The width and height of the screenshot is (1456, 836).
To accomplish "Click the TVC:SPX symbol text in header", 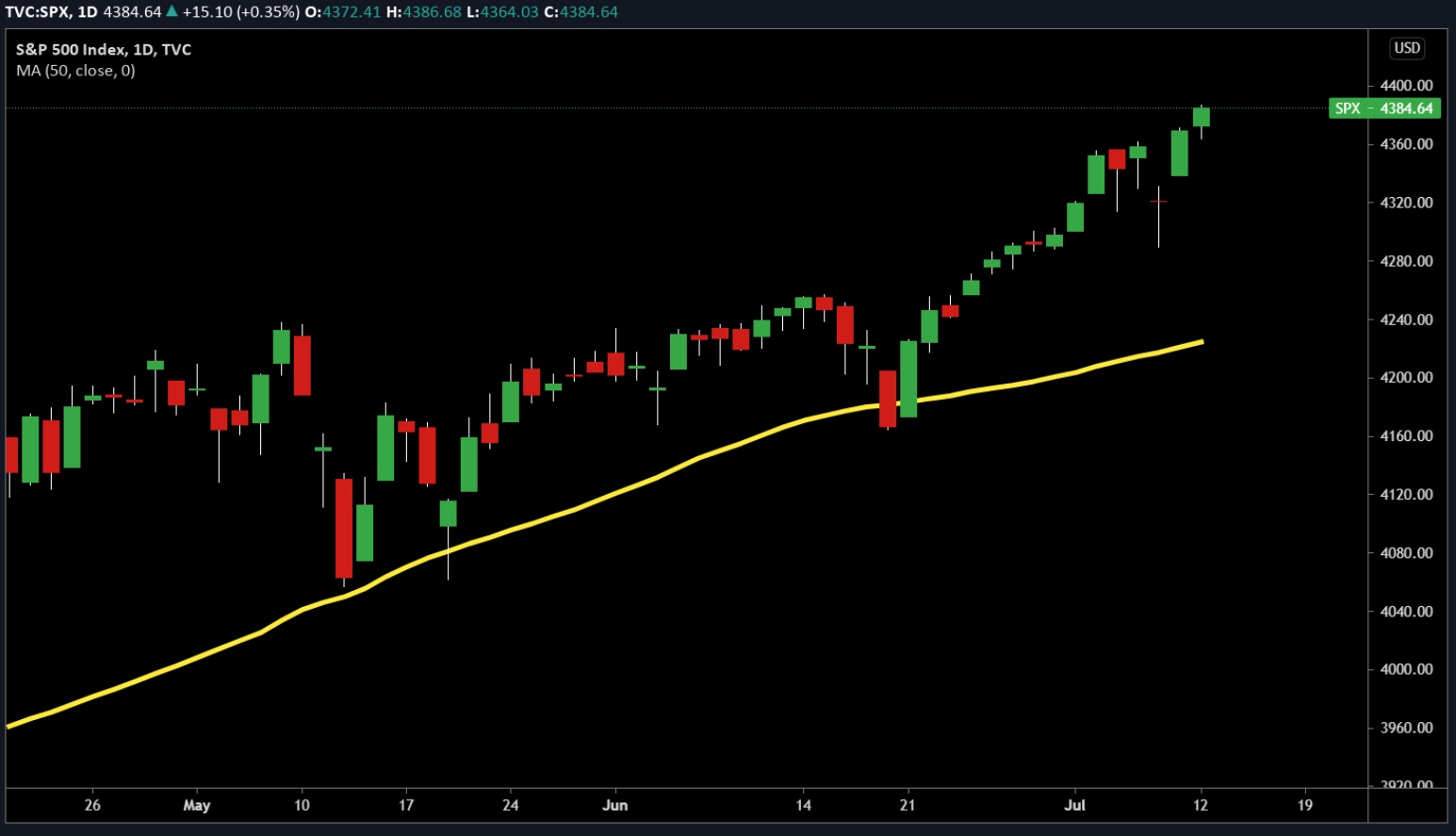I will [37, 12].
